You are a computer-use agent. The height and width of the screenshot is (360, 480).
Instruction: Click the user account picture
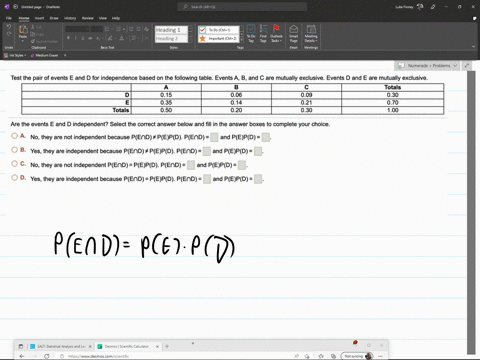click(420, 7)
